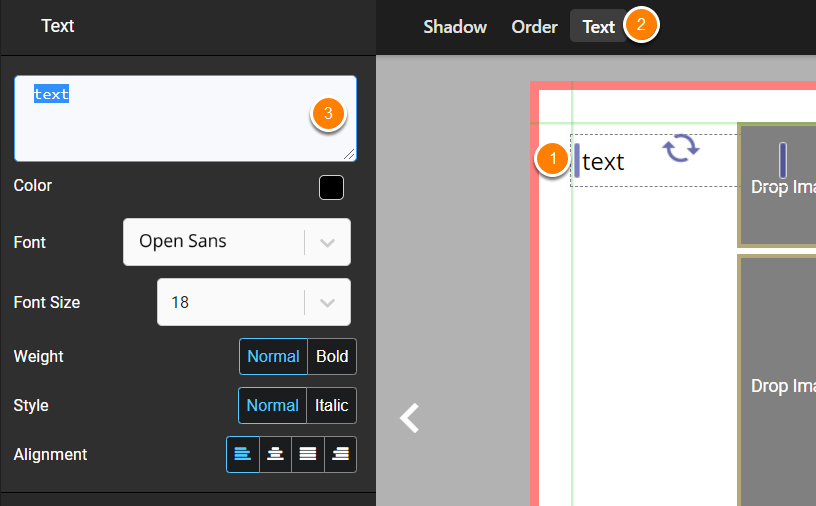The width and height of the screenshot is (816, 506).
Task: Open the Font Size dropdown showing 18
Action: 254,302
